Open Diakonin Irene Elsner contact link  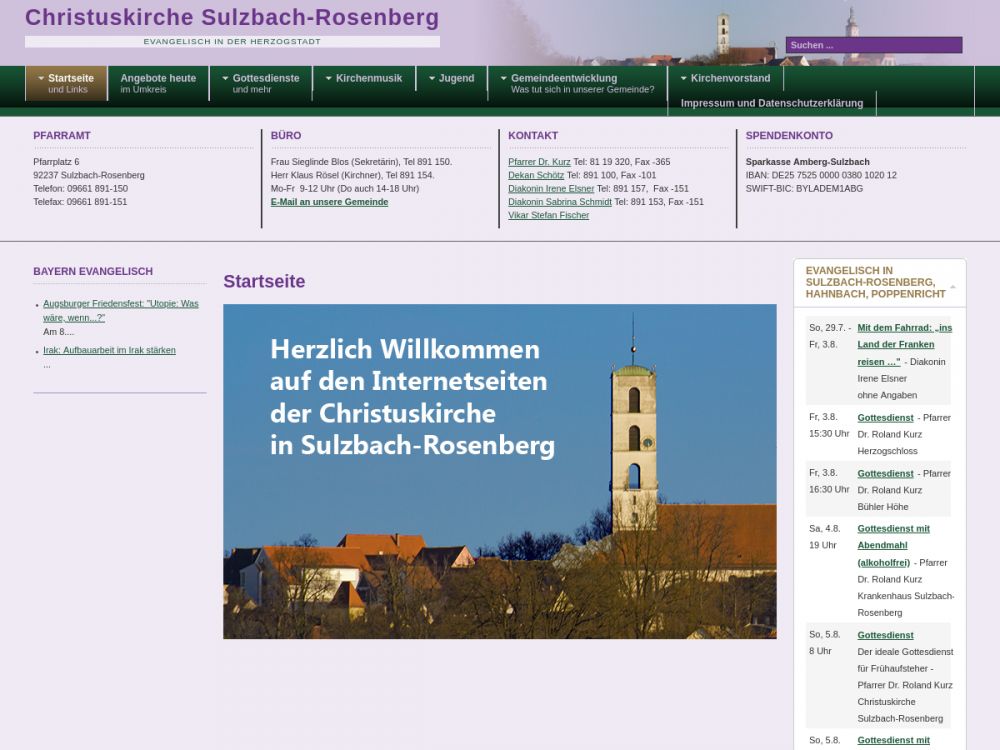point(551,189)
